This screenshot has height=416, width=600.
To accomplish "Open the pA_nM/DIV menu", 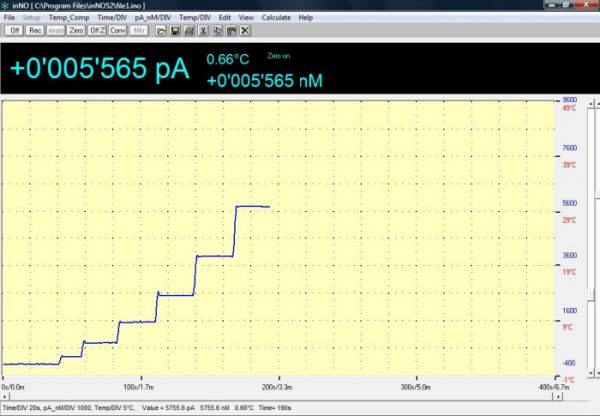I will pyautogui.click(x=153, y=18).
